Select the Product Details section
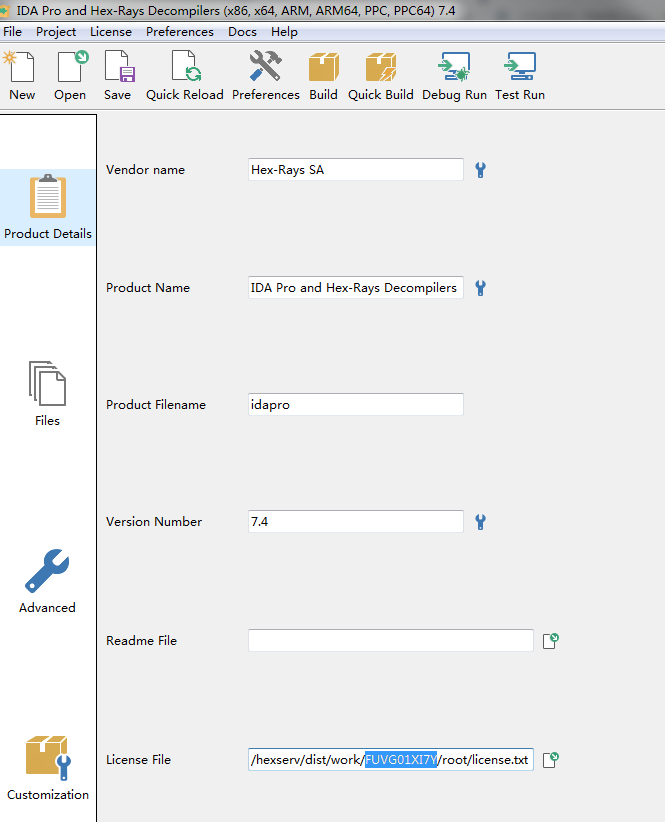 tap(48, 208)
